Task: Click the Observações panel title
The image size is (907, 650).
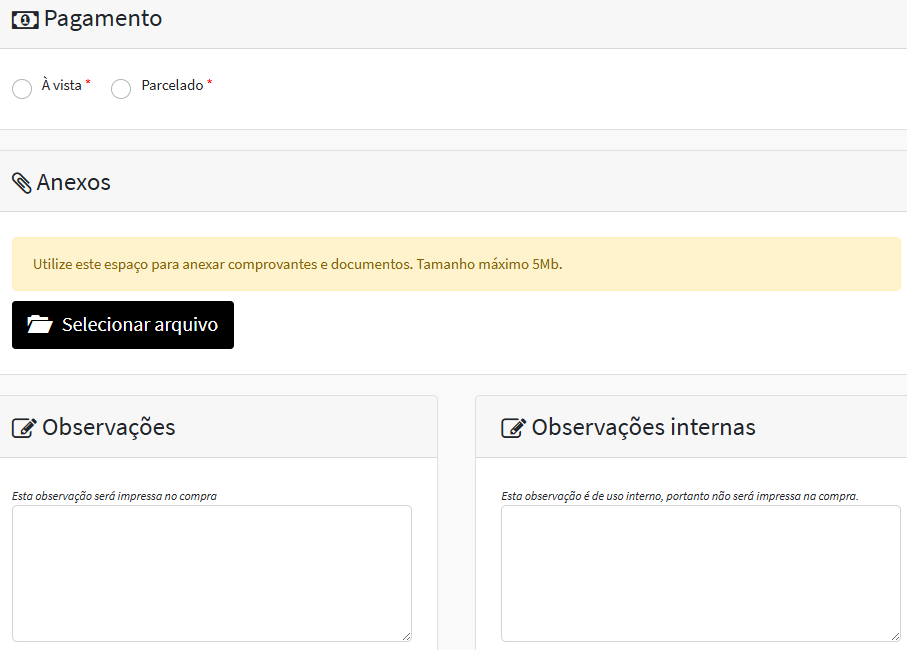Action: pos(108,428)
